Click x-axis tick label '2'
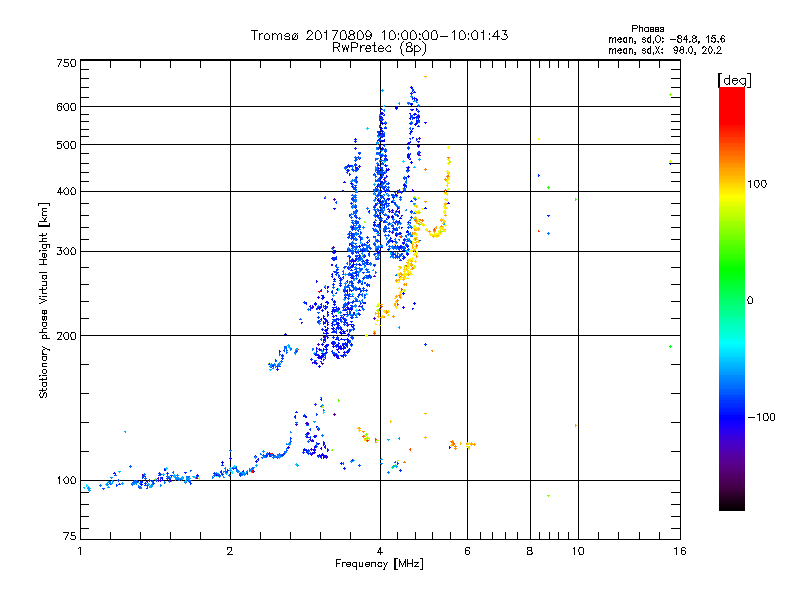The height and width of the screenshot is (600, 800). pyautogui.click(x=230, y=551)
